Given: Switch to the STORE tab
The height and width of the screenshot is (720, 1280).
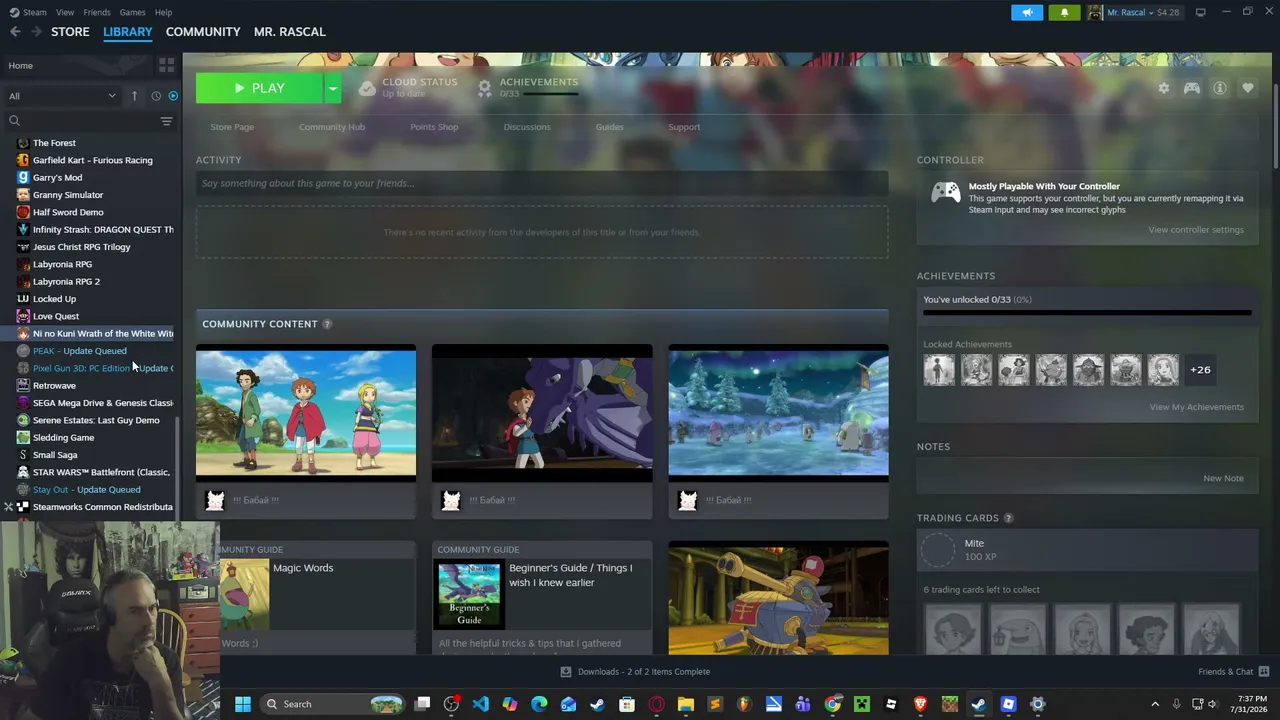Looking at the screenshot, I should 70,32.
